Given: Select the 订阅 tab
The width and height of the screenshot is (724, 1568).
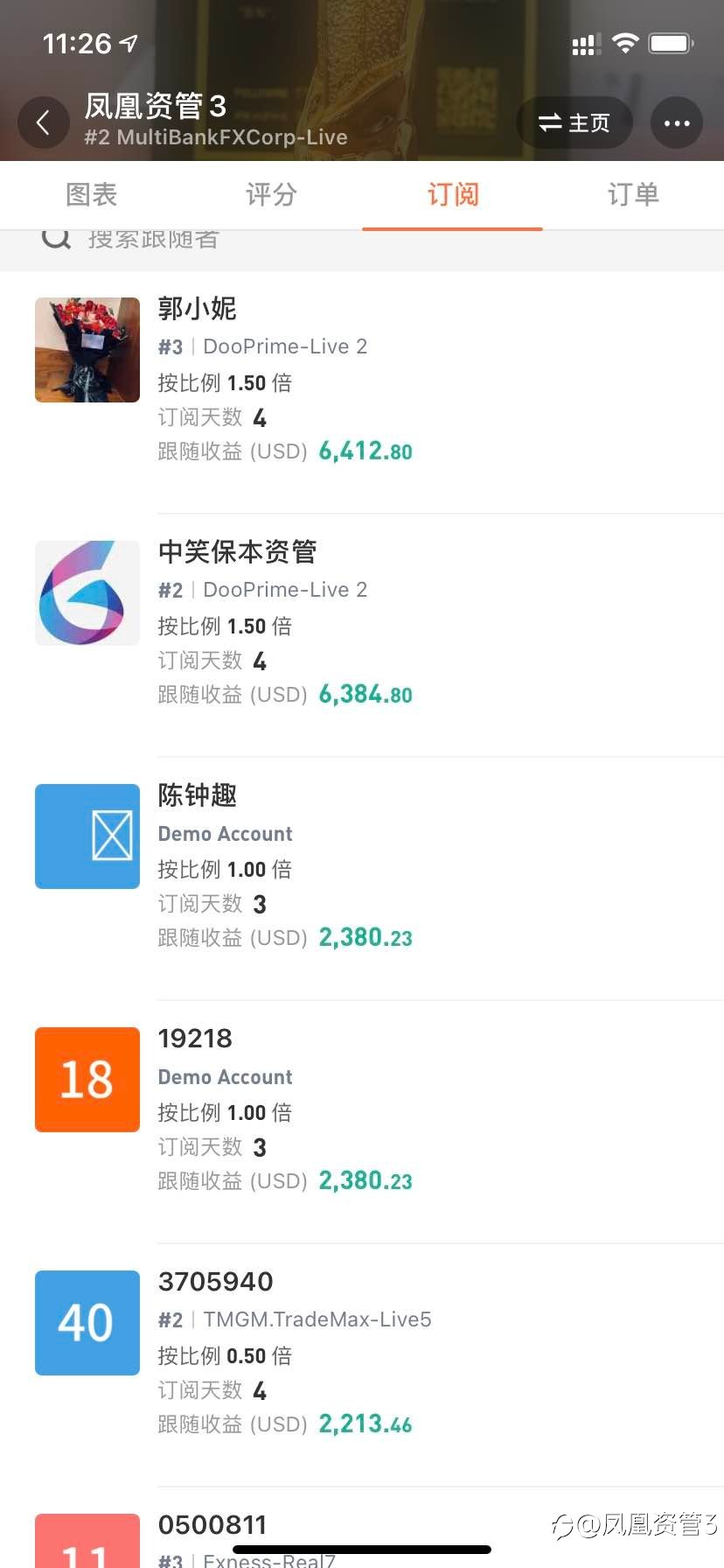Looking at the screenshot, I should pyautogui.click(x=453, y=195).
